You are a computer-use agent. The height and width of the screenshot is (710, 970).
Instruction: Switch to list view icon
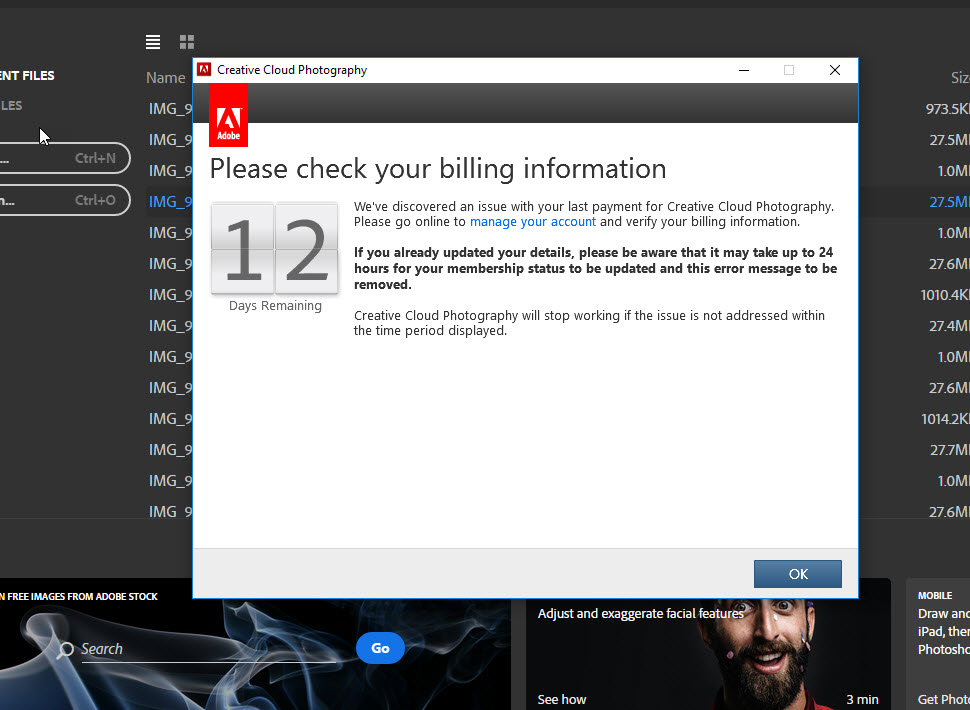(x=153, y=41)
